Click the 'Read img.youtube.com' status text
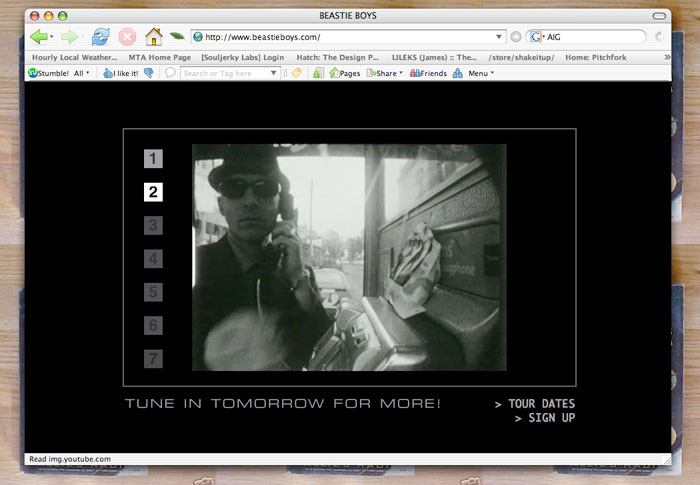 pyautogui.click(x=70, y=459)
